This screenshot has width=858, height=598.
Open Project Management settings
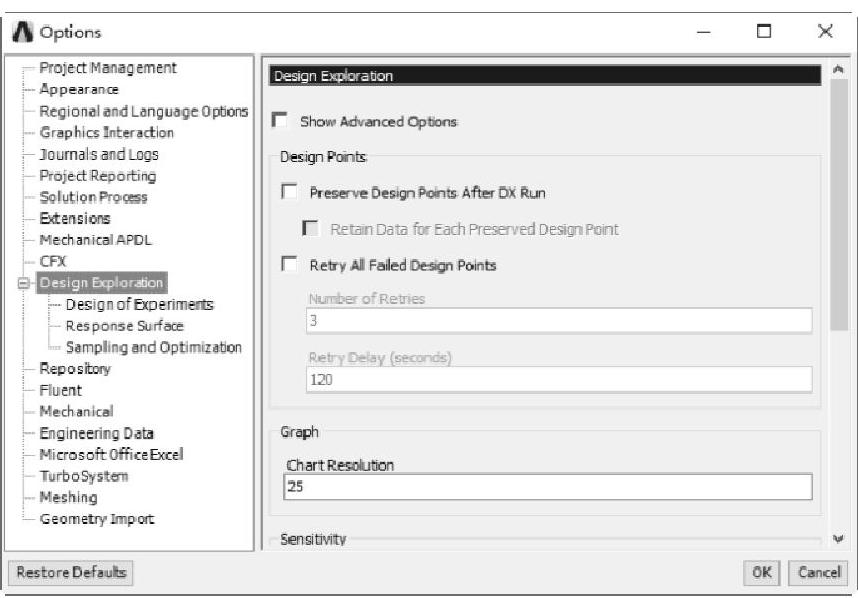pos(108,68)
